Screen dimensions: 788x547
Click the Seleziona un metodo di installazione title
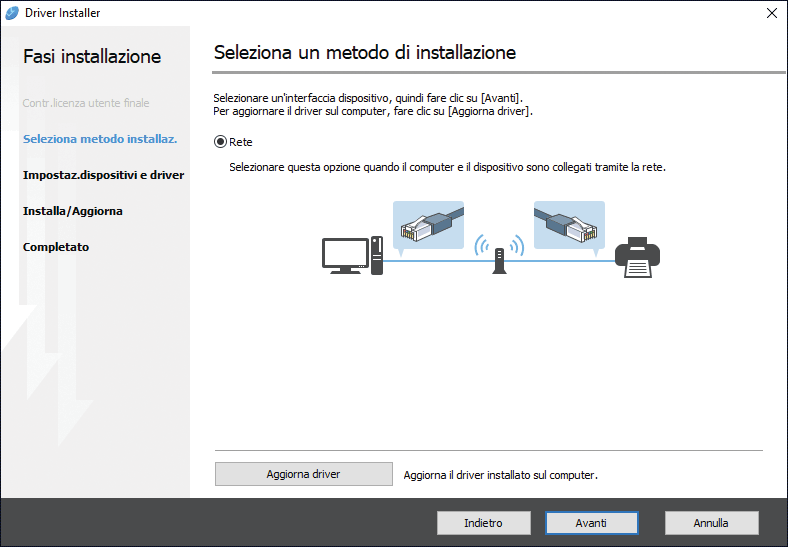coord(365,52)
